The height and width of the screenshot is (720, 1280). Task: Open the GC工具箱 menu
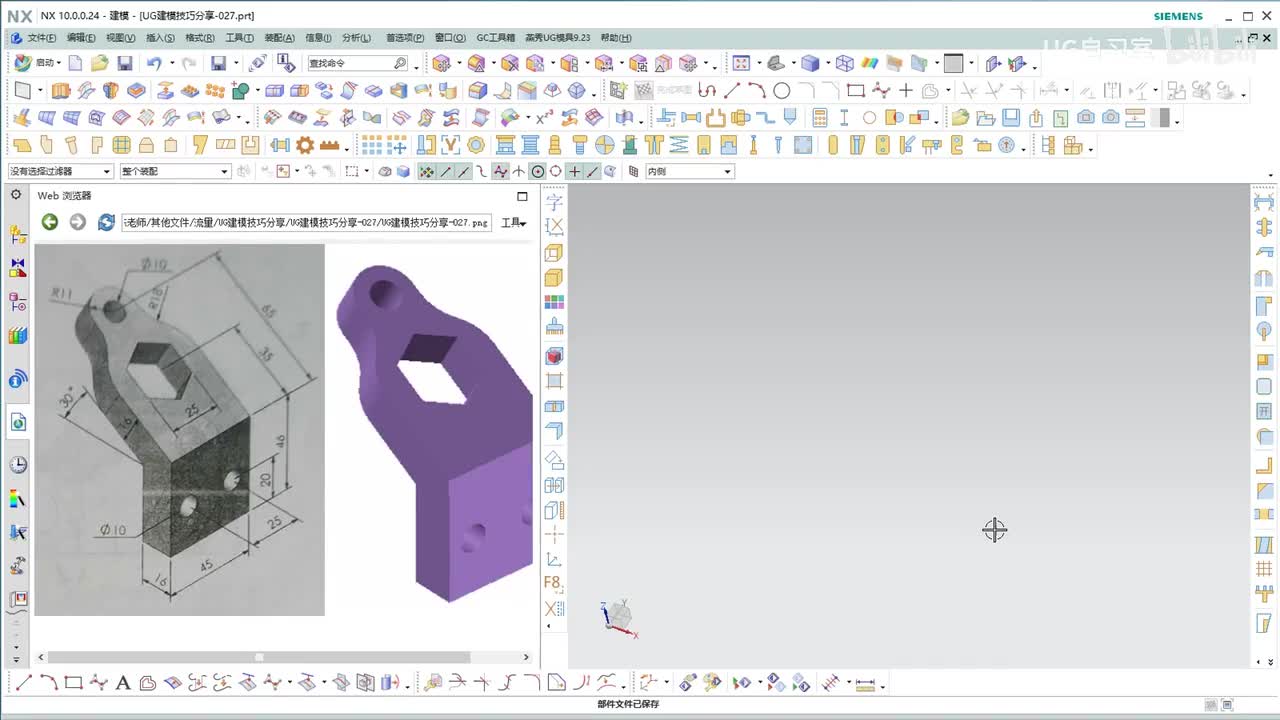coord(495,38)
